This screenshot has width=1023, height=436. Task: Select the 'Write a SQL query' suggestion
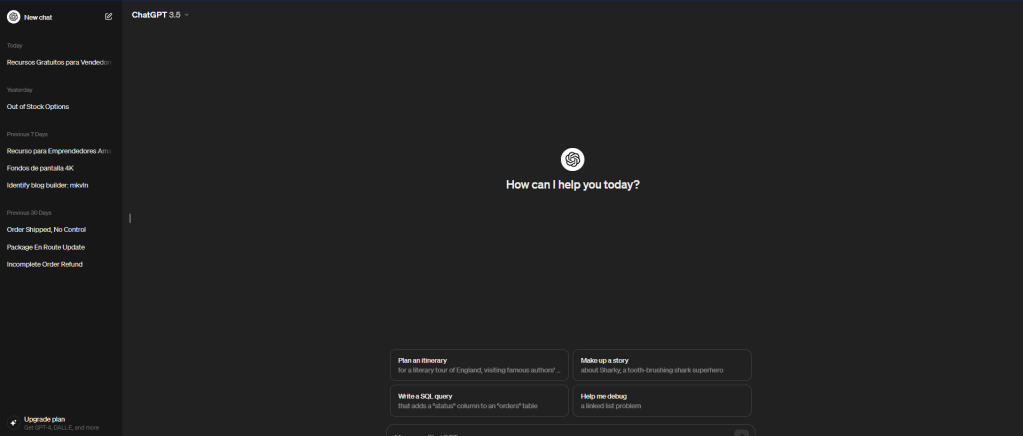pyautogui.click(x=478, y=401)
